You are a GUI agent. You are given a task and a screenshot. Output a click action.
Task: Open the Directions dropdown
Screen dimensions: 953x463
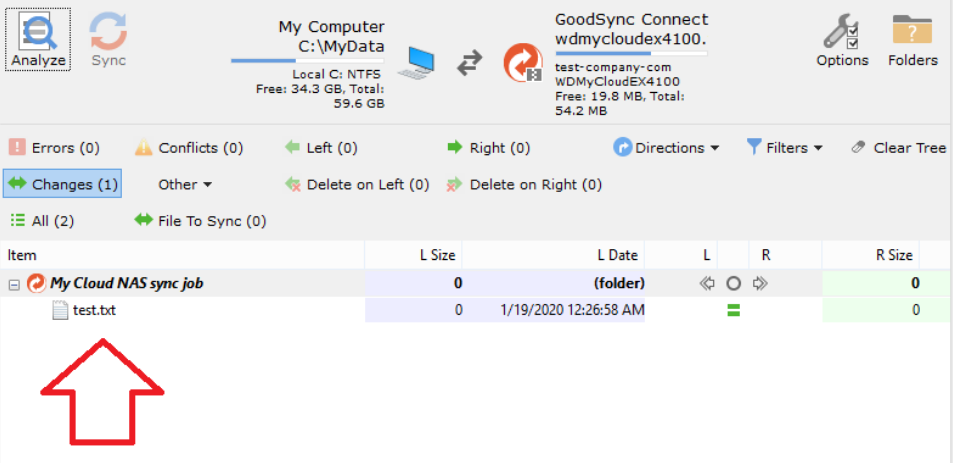click(666, 148)
